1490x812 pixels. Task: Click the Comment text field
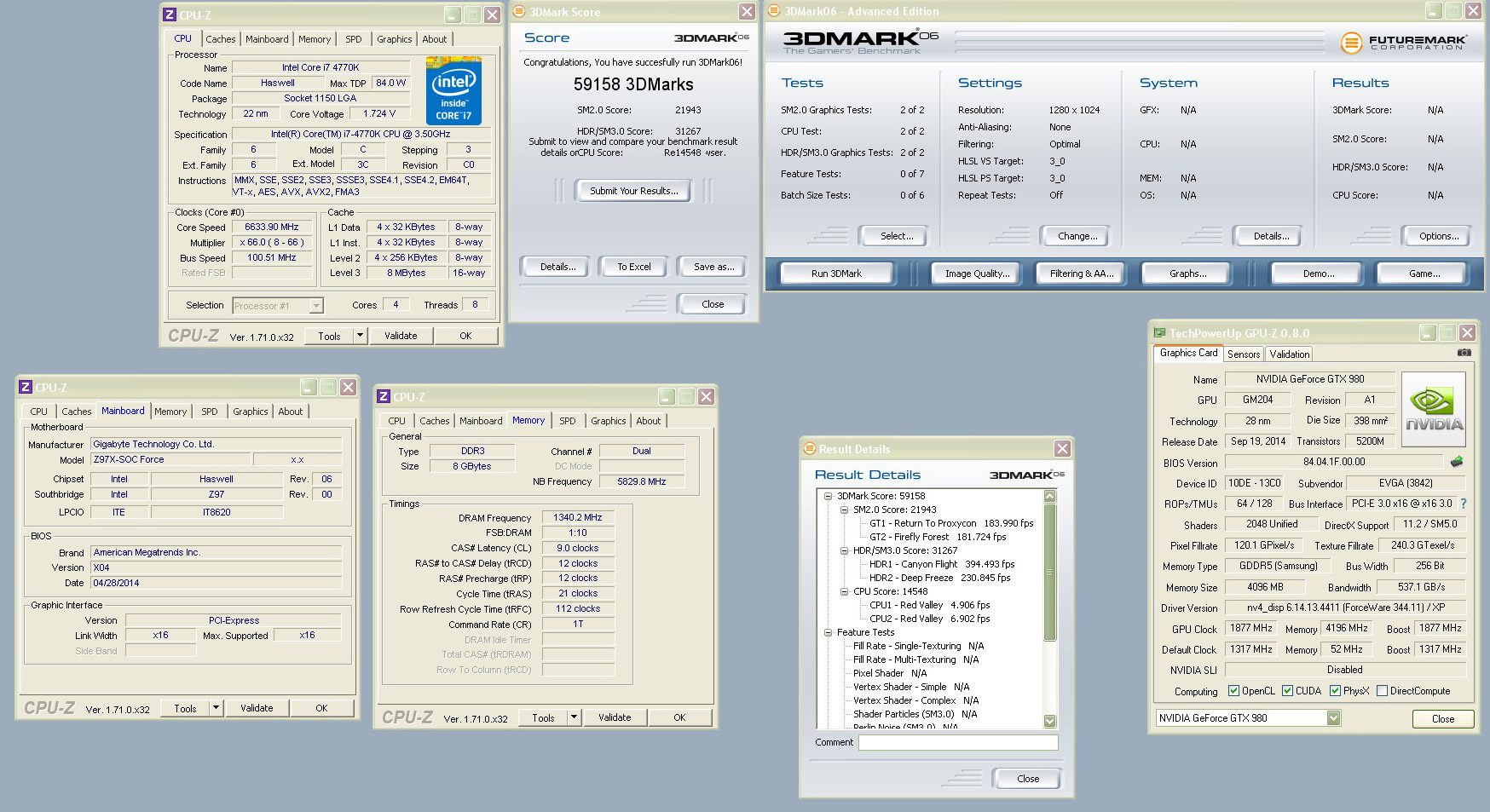[x=957, y=742]
